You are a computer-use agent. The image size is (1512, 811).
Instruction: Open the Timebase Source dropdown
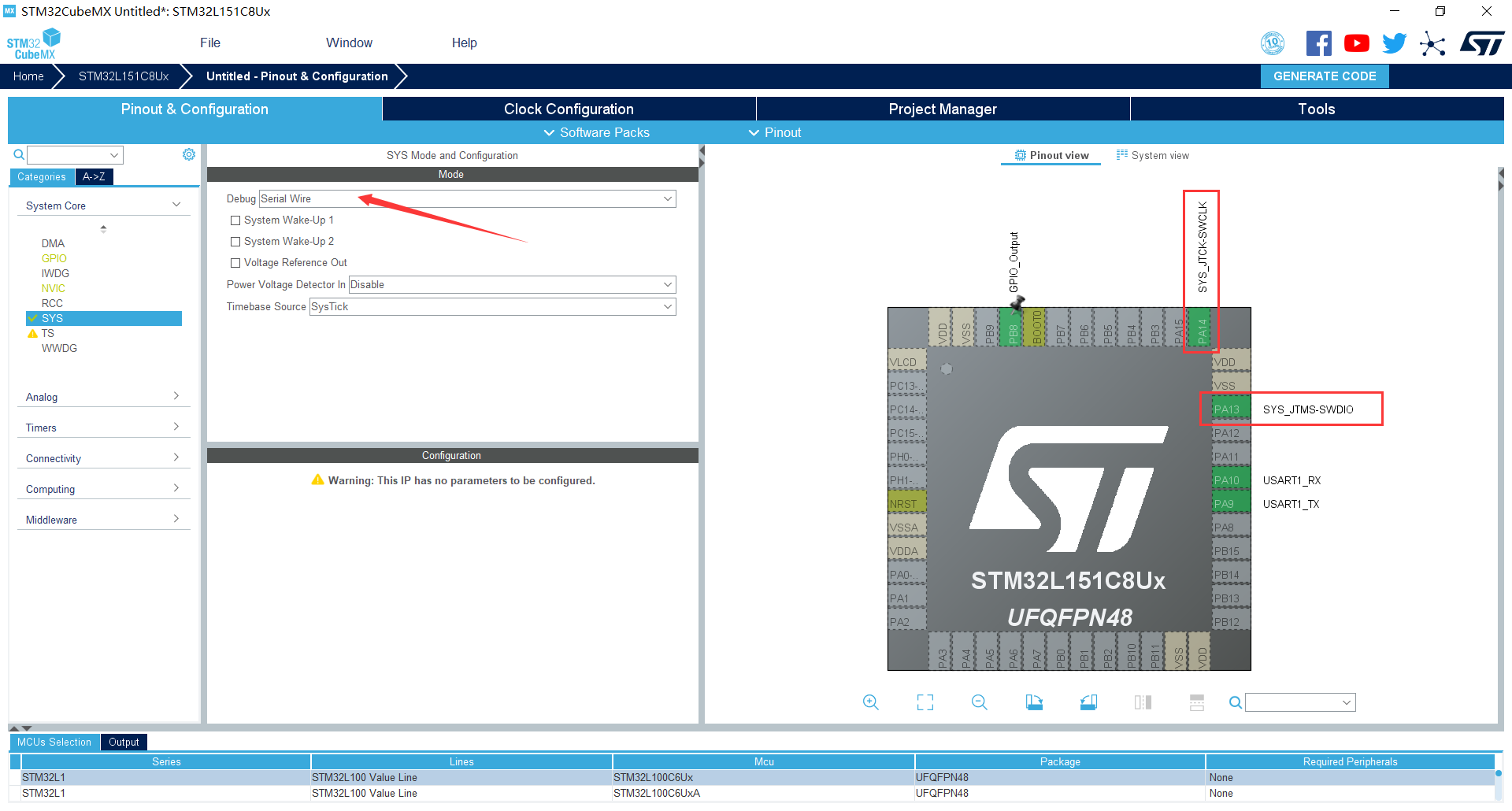tap(492, 307)
